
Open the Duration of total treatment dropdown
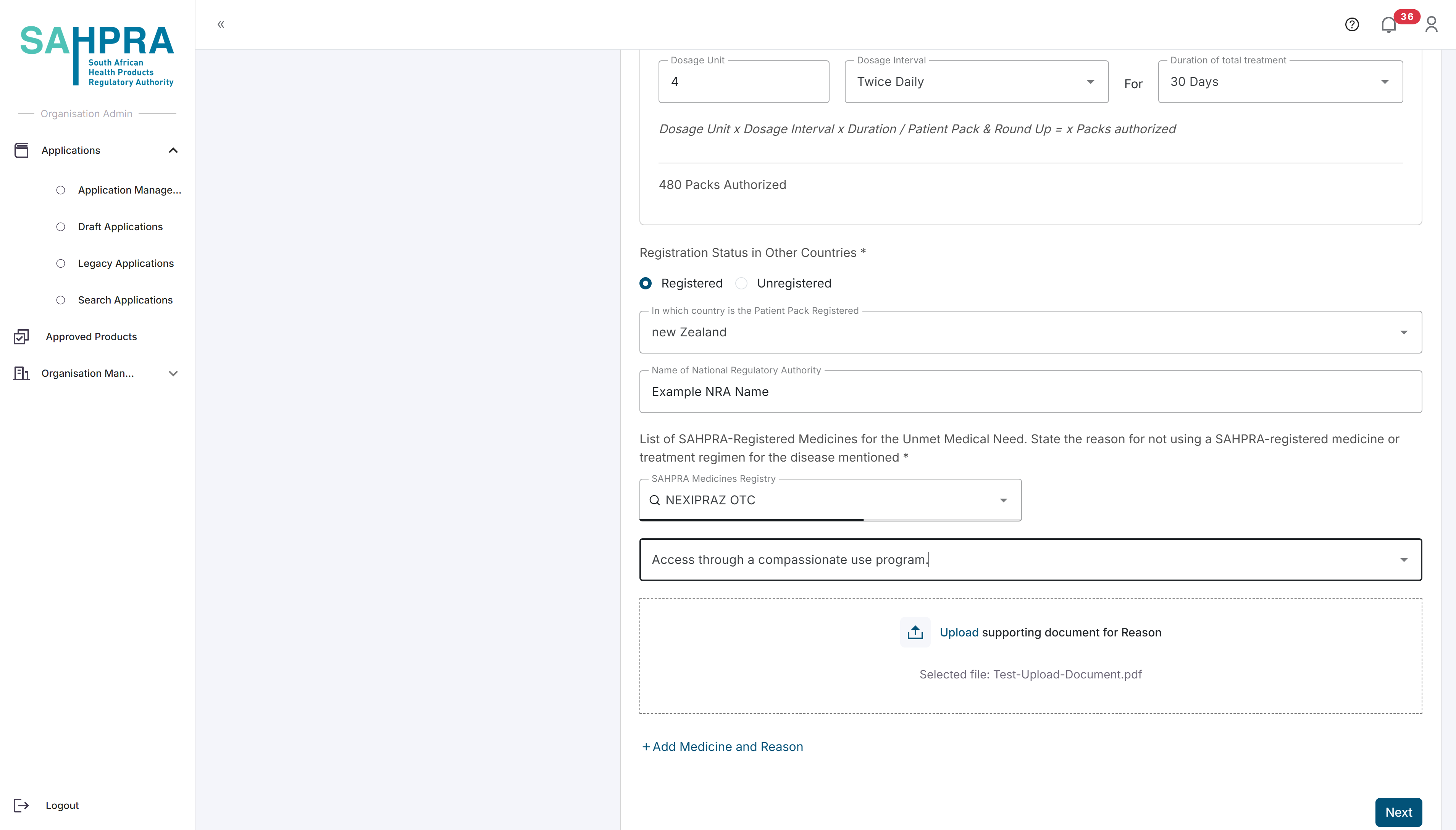pyautogui.click(x=1280, y=82)
